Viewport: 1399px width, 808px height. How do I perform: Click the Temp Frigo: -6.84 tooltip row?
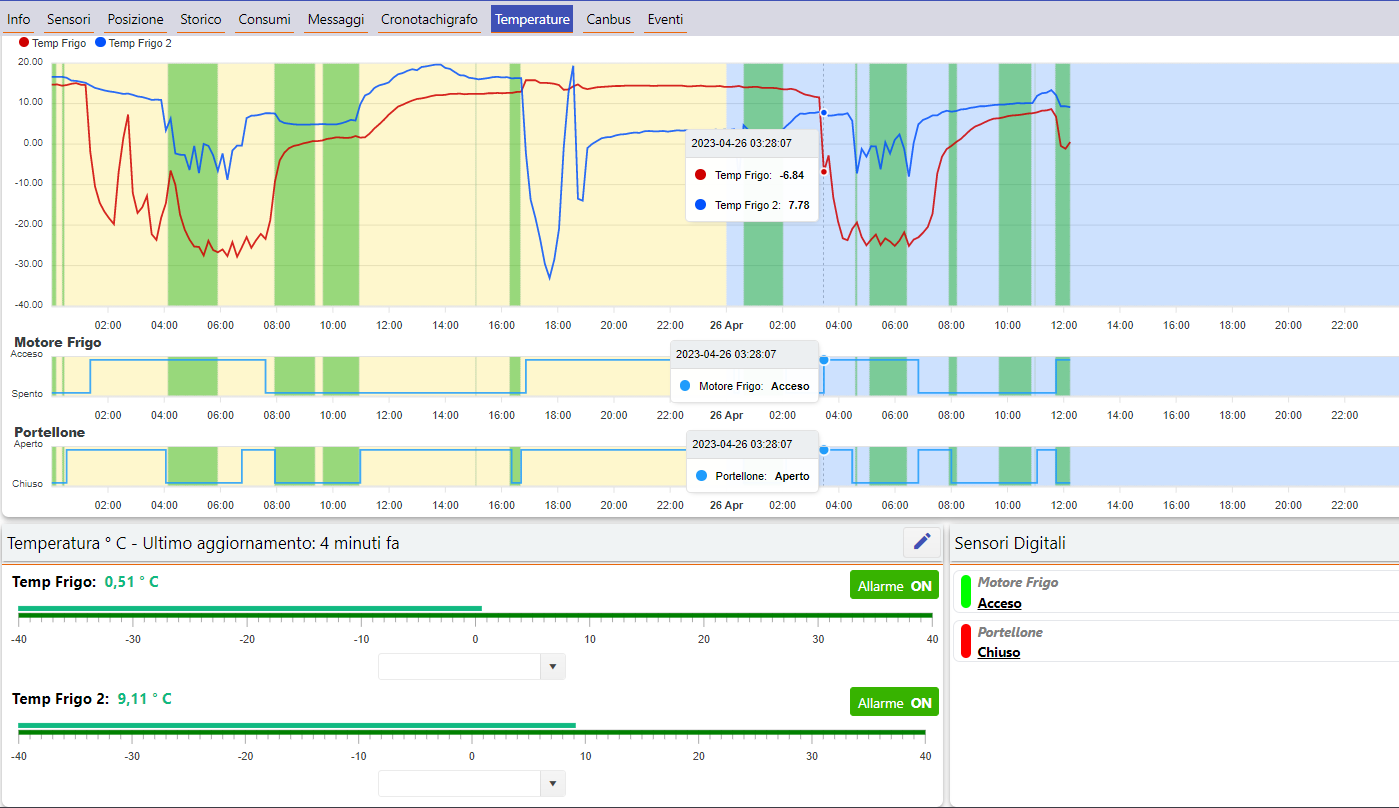pos(752,175)
